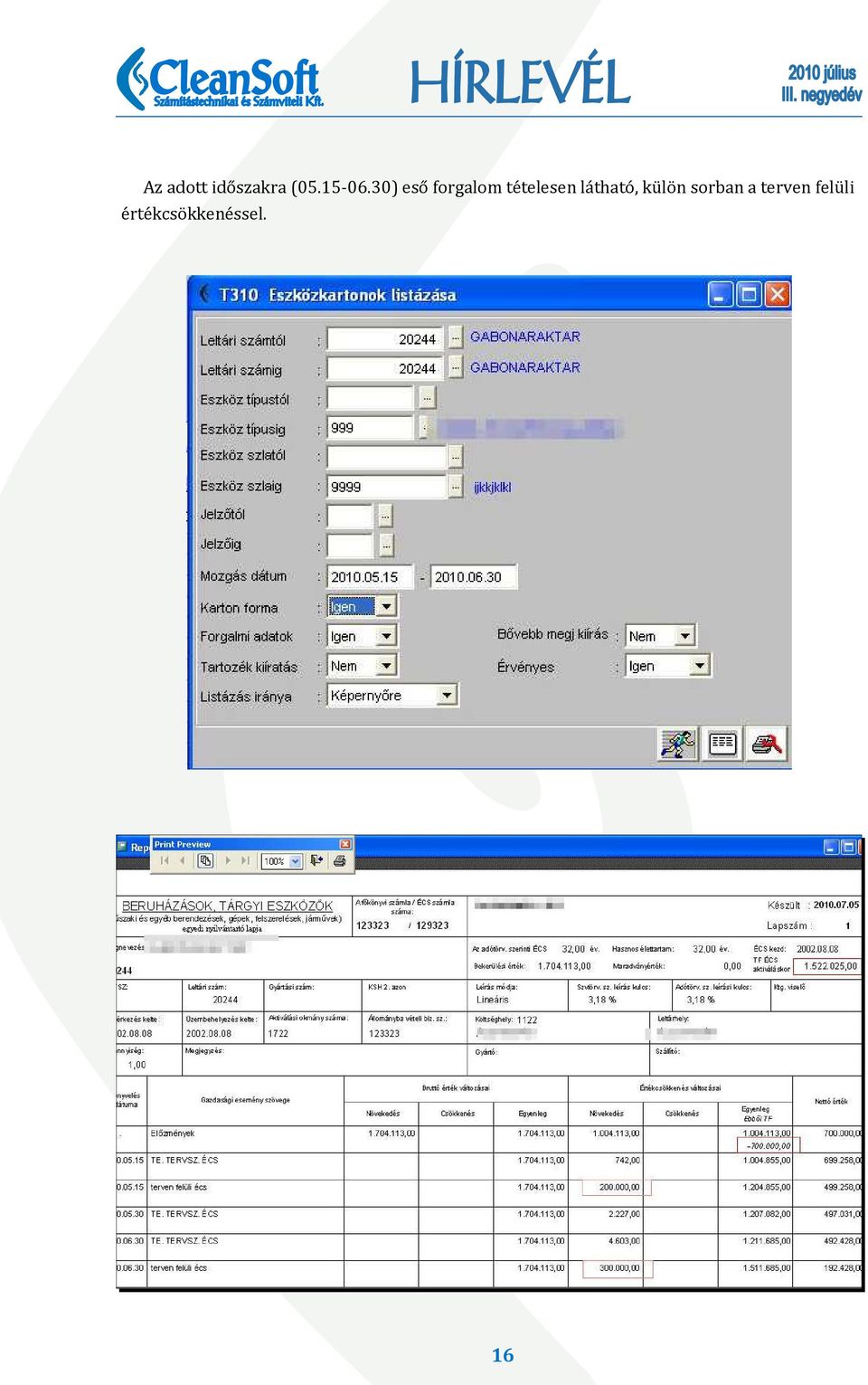The height and width of the screenshot is (1385, 868).
Task: Click the empty Eszköz típustól field
Action: pos(371,398)
